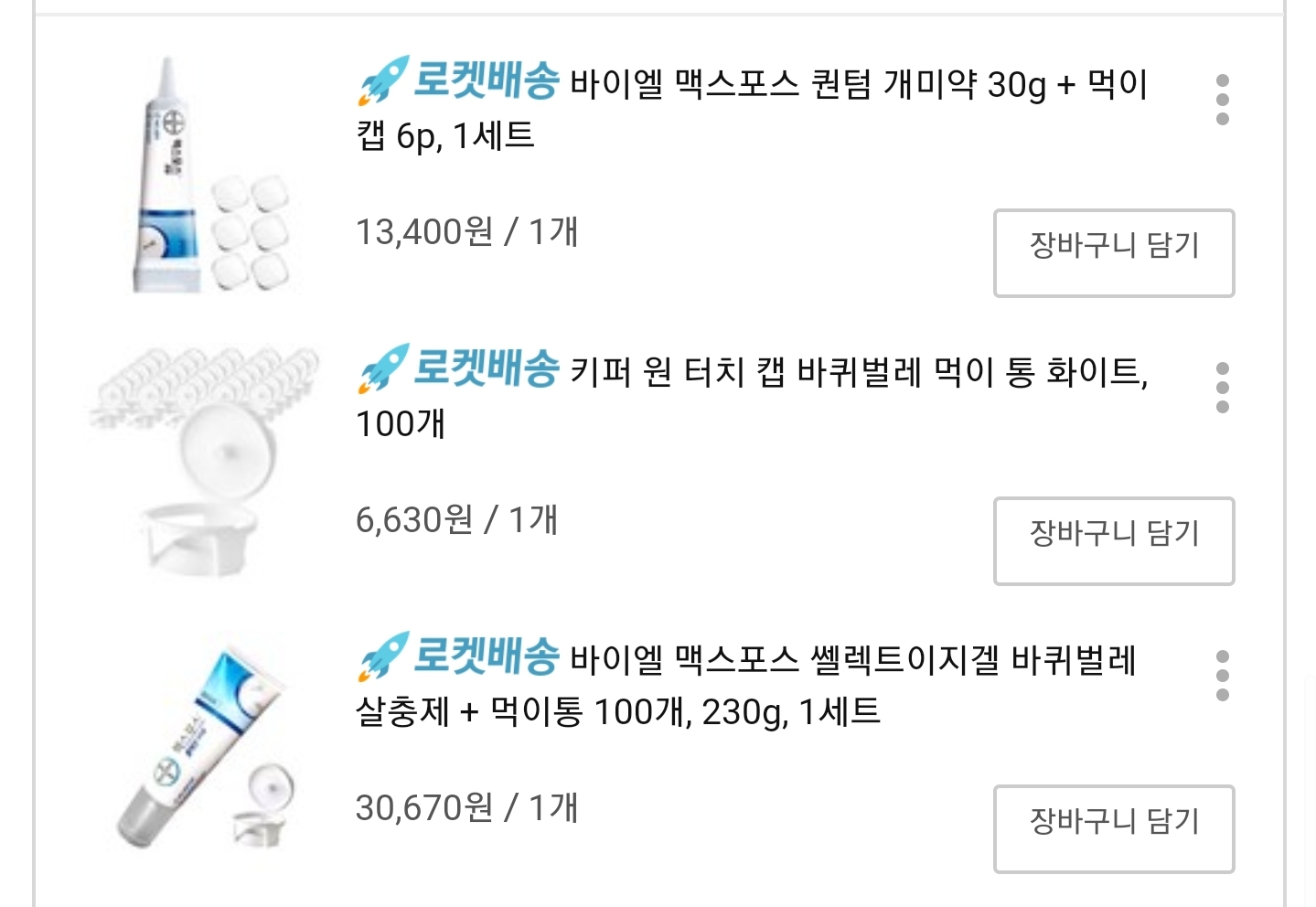The width and height of the screenshot is (1316, 907).
Task: Click the 로켓배송 text badge on 퀀텀 개미약
Action: point(485,80)
